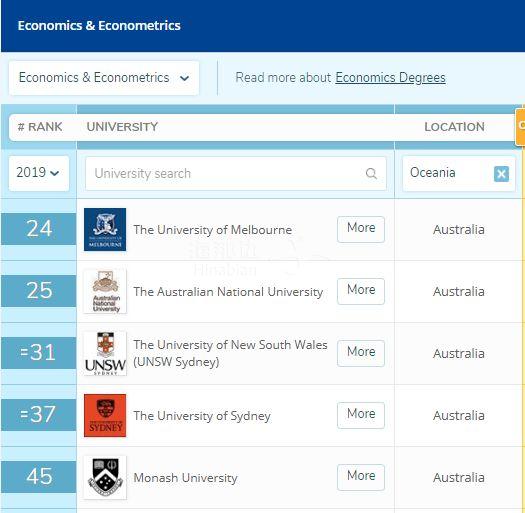Click More for University of Sydney

[x=361, y=415]
